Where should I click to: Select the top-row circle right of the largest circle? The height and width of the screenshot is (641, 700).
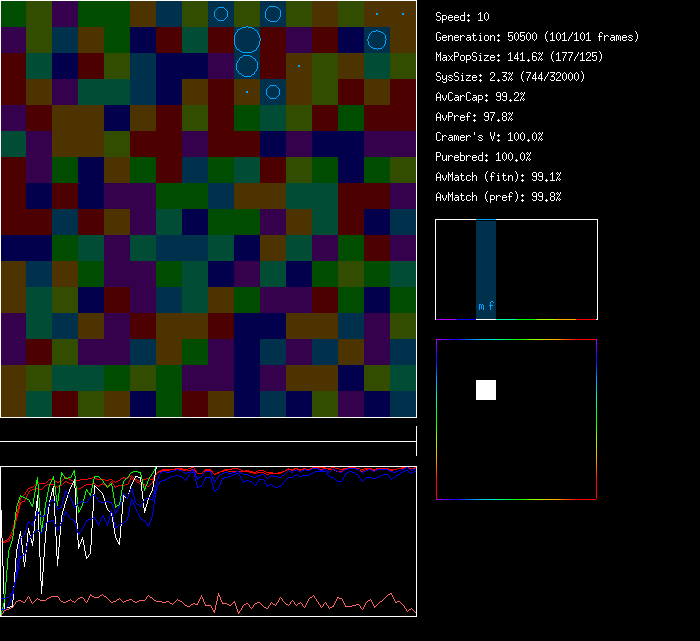point(273,14)
